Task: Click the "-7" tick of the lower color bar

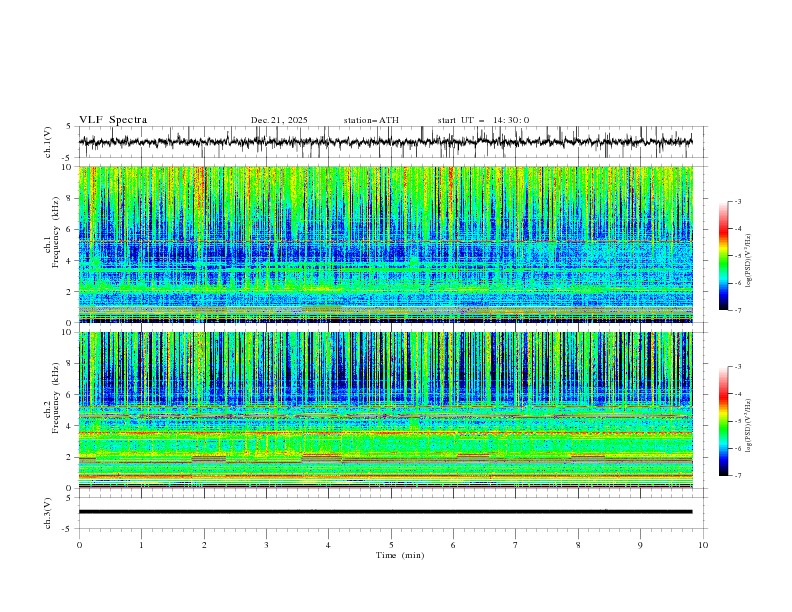Action: [x=737, y=476]
